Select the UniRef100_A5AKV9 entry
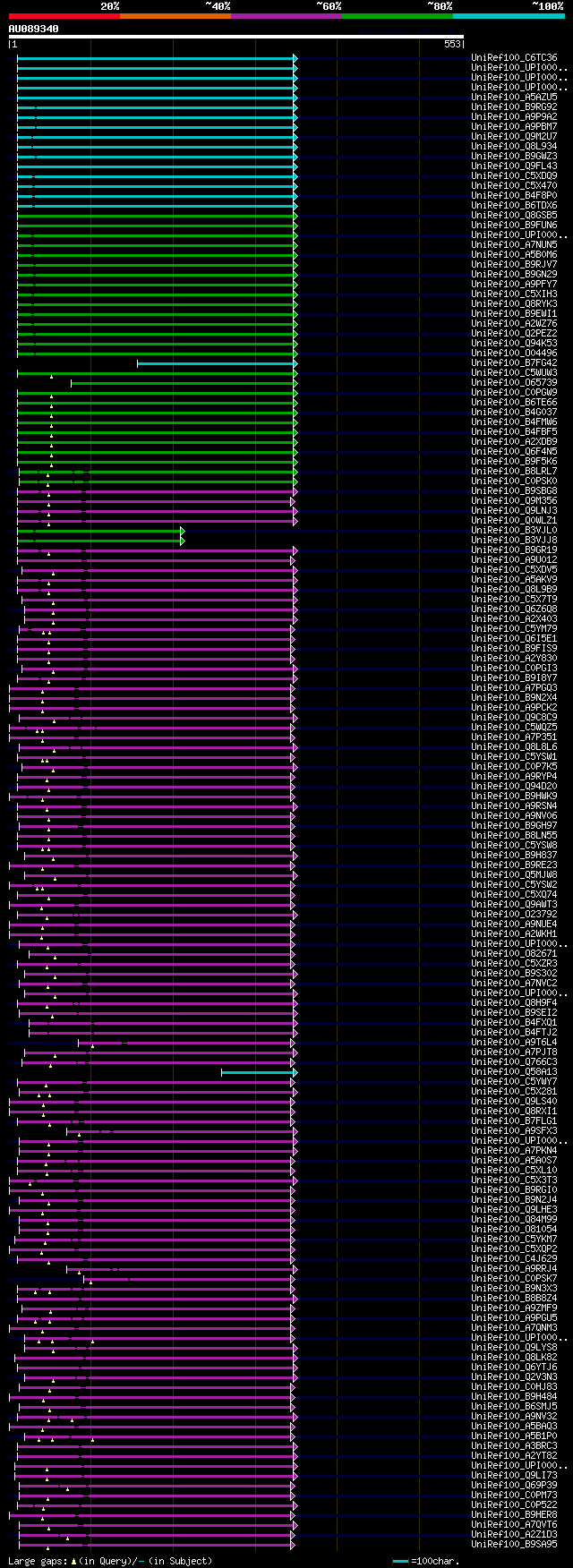Image resolution: width=573 pixels, height=1568 pixels. (x=514, y=580)
